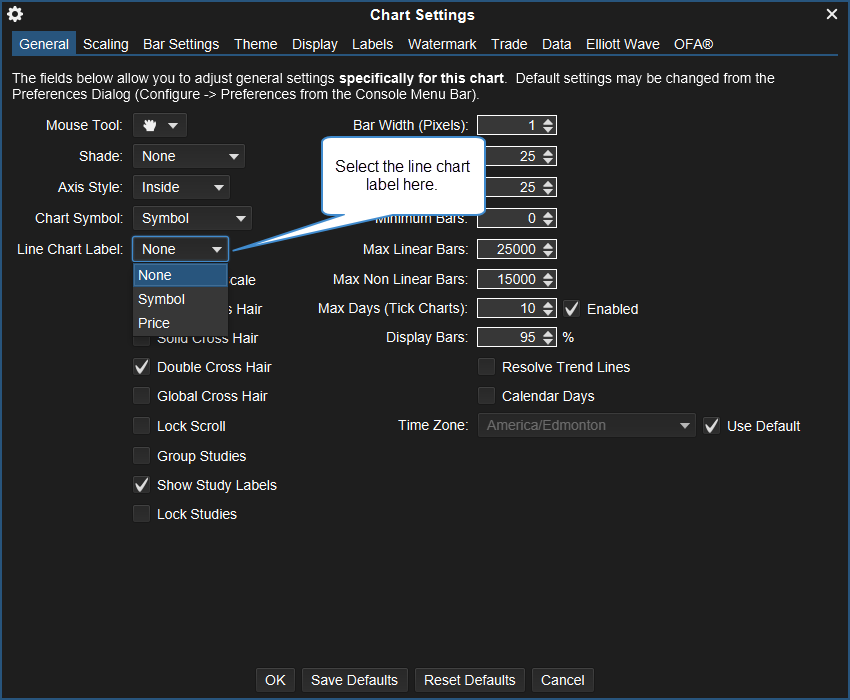
Task: Disable the Double Cross Hair checkbox
Action: tap(142, 367)
